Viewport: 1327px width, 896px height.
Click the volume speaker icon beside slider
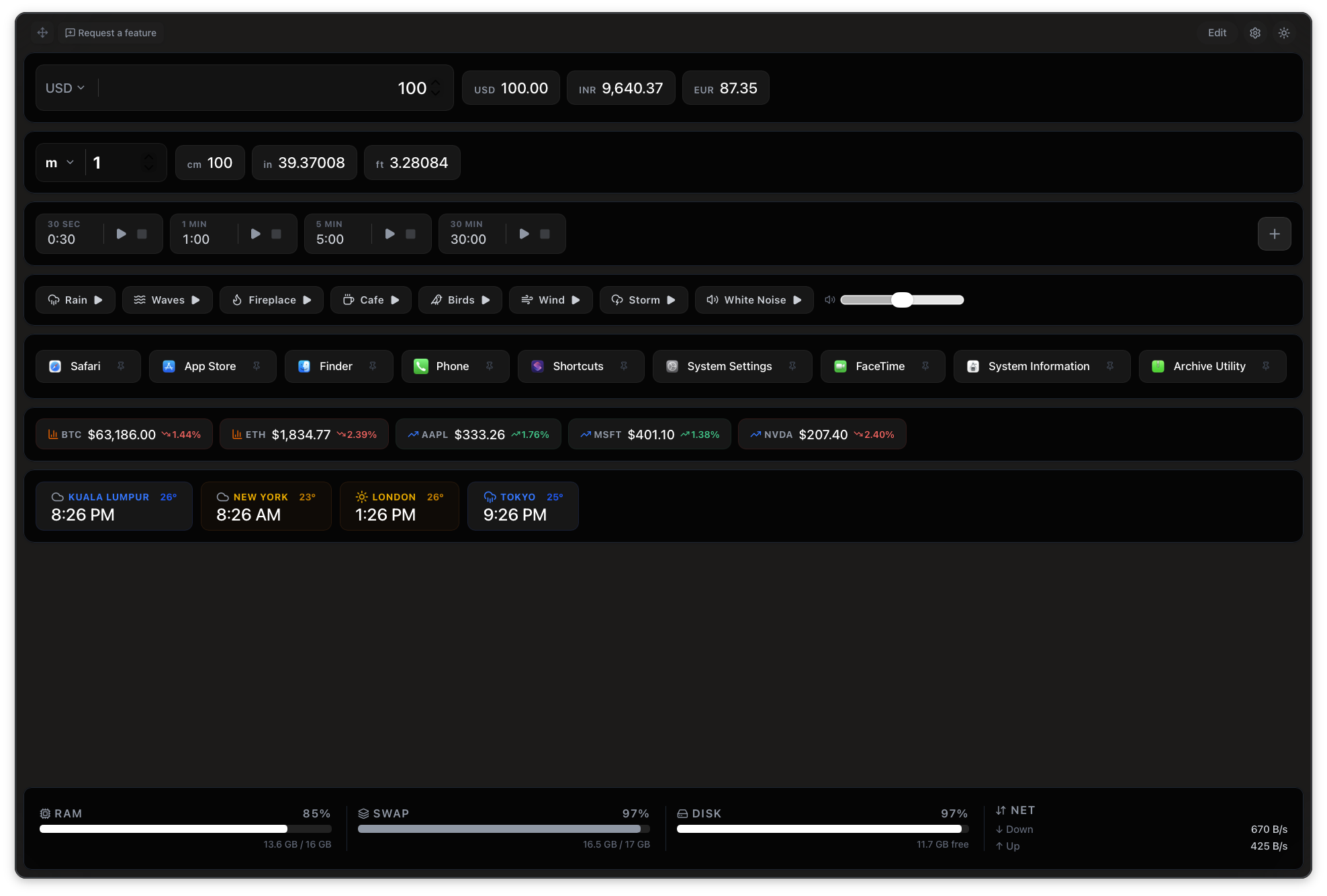[x=830, y=300]
